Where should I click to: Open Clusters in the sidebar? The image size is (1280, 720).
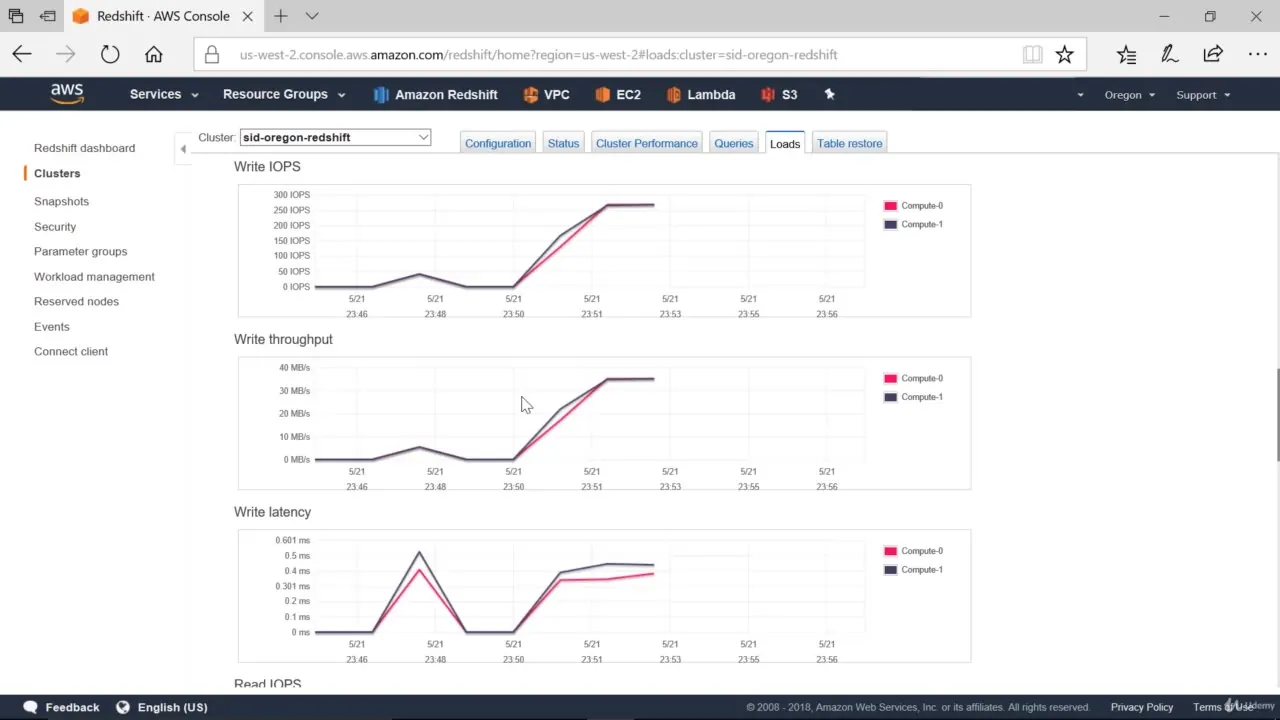(57, 173)
